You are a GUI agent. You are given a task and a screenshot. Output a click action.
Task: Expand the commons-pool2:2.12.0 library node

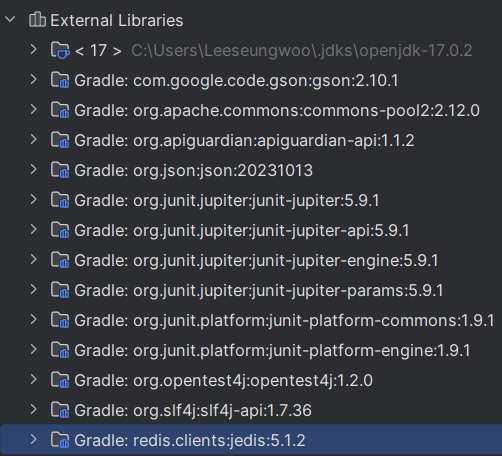33,110
